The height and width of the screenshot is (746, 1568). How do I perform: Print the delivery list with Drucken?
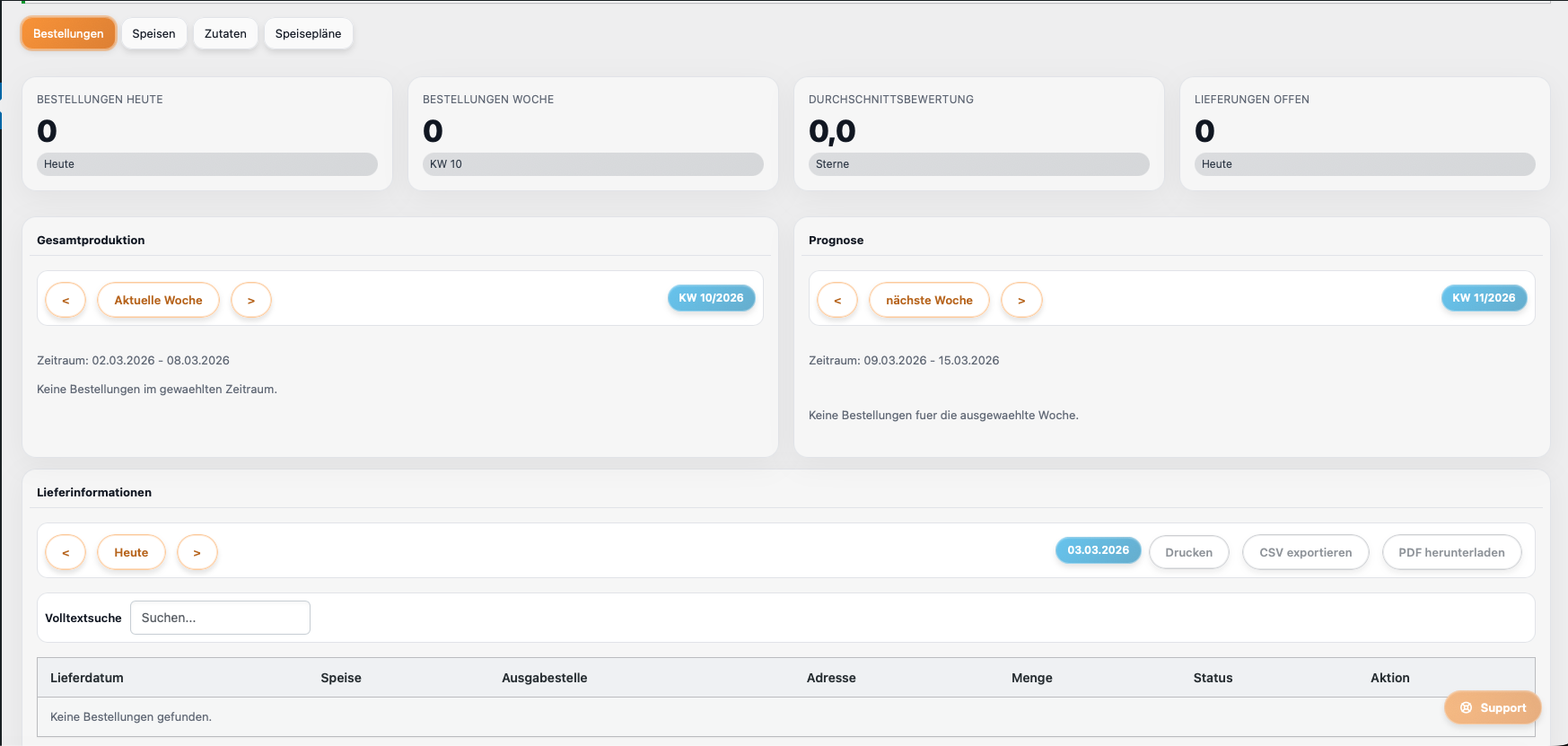pos(1188,552)
